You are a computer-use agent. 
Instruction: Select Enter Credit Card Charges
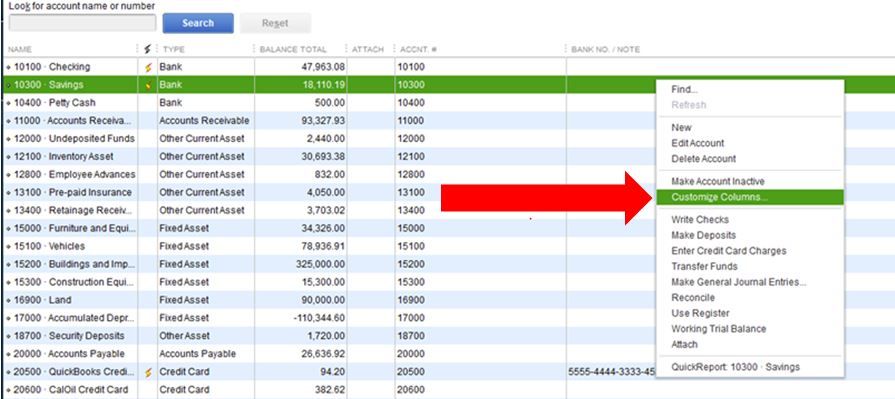point(728,251)
